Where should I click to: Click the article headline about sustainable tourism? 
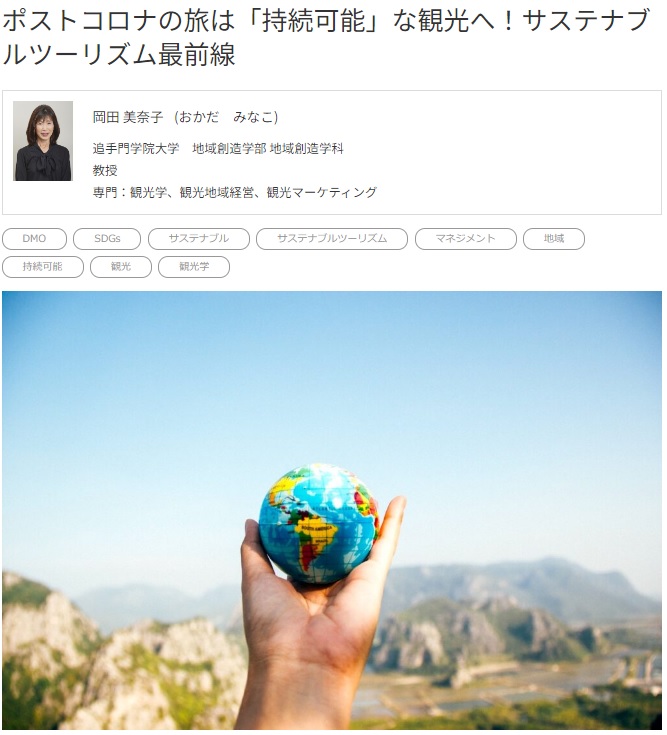[326, 38]
